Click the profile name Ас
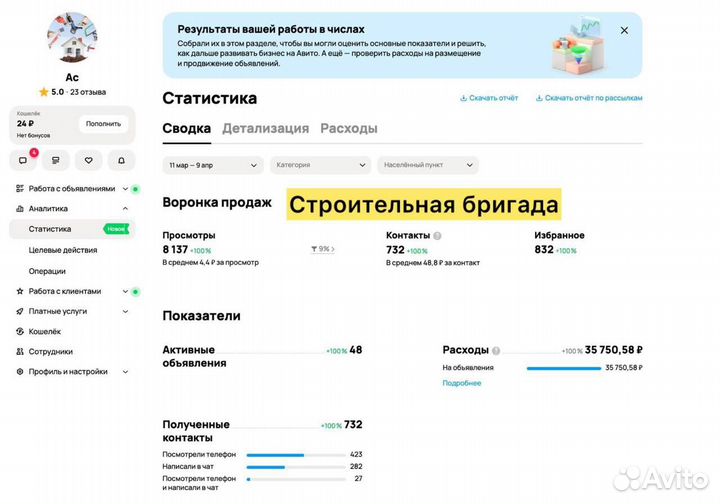 72,77
